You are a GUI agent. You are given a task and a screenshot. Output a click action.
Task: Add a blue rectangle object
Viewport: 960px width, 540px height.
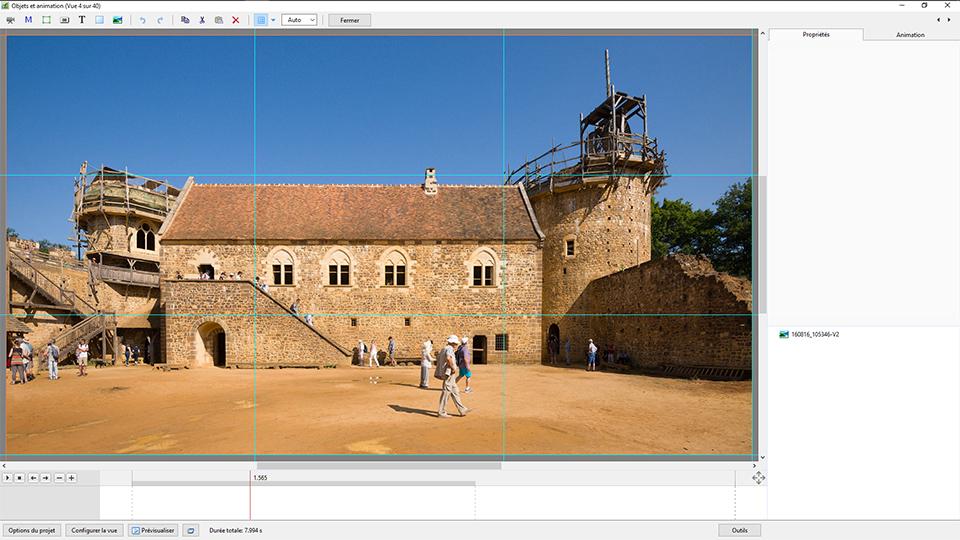(99, 20)
